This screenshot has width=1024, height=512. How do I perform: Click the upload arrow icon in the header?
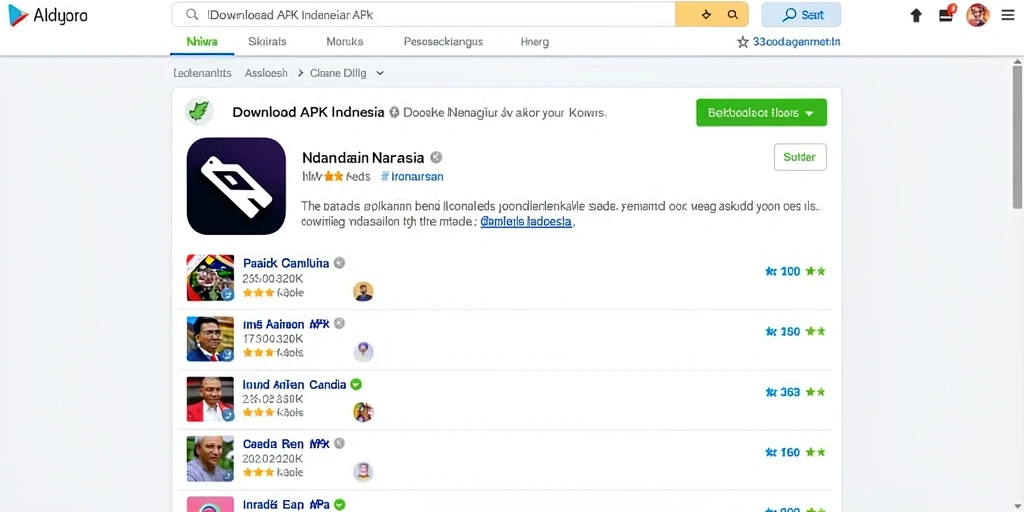click(916, 15)
